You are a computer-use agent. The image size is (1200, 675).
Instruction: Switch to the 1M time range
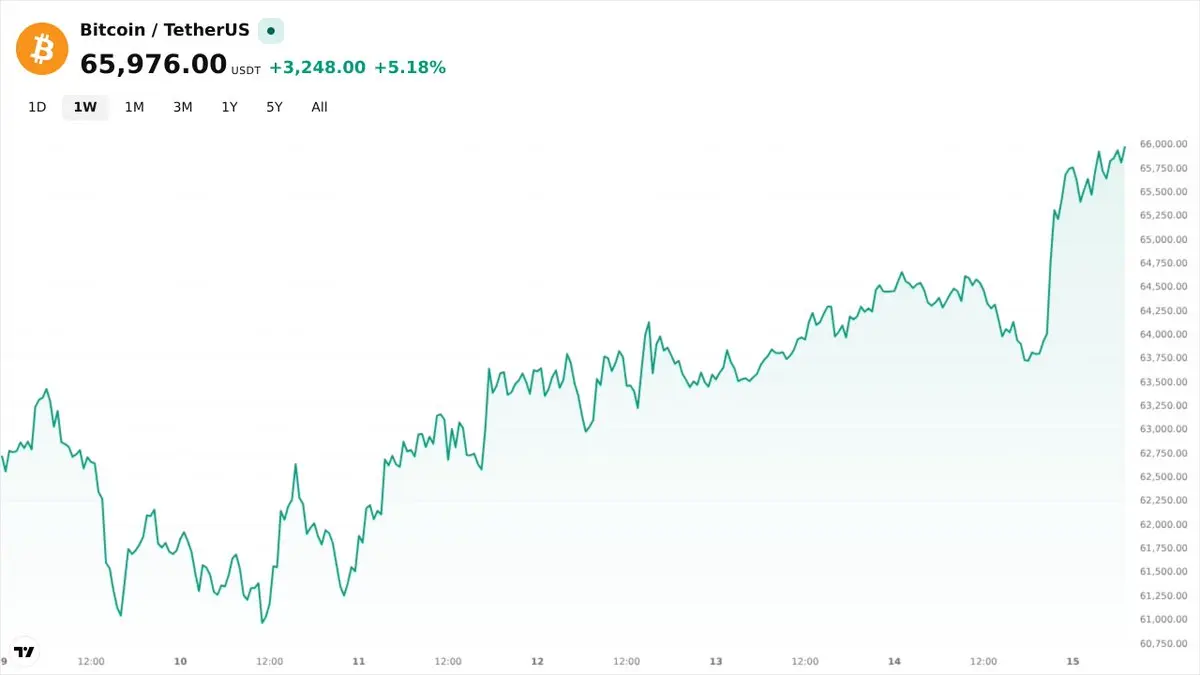tap(134, 107)
